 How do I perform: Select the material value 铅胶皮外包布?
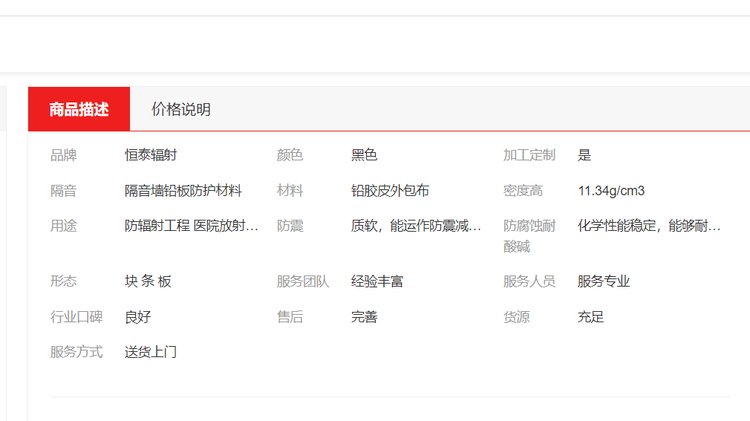click(x=390, y=190)
